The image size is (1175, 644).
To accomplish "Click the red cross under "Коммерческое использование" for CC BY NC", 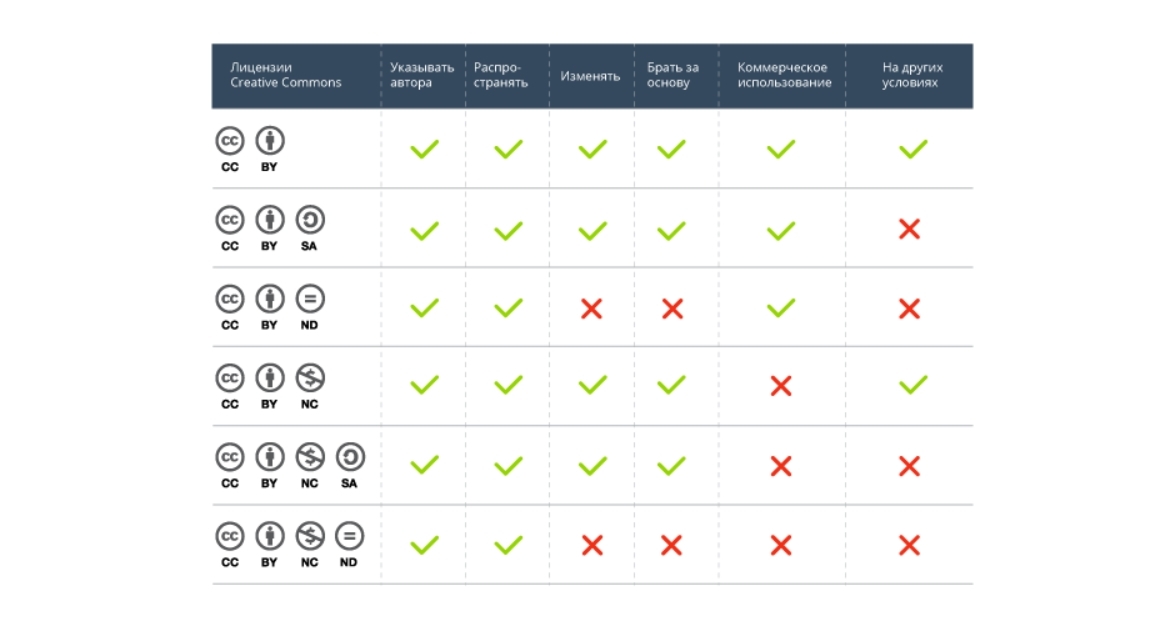I will (781, 385).
